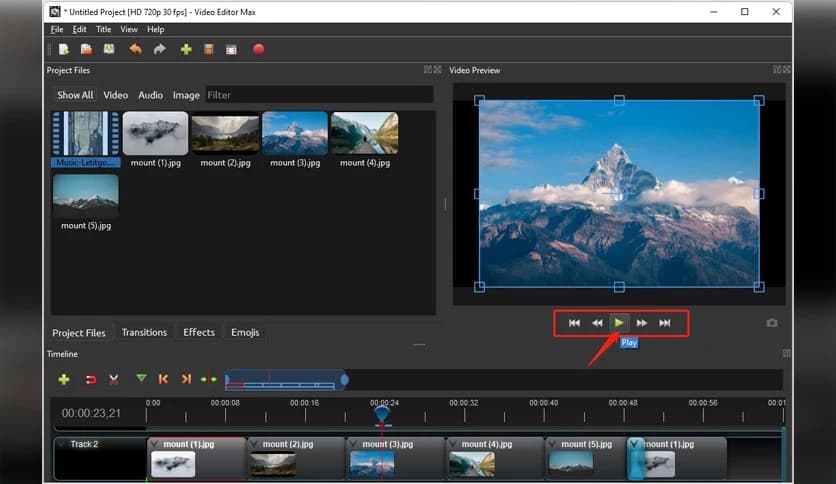Click the green Play button
This screenshot has height=484, width=836.
coord(619,322)
